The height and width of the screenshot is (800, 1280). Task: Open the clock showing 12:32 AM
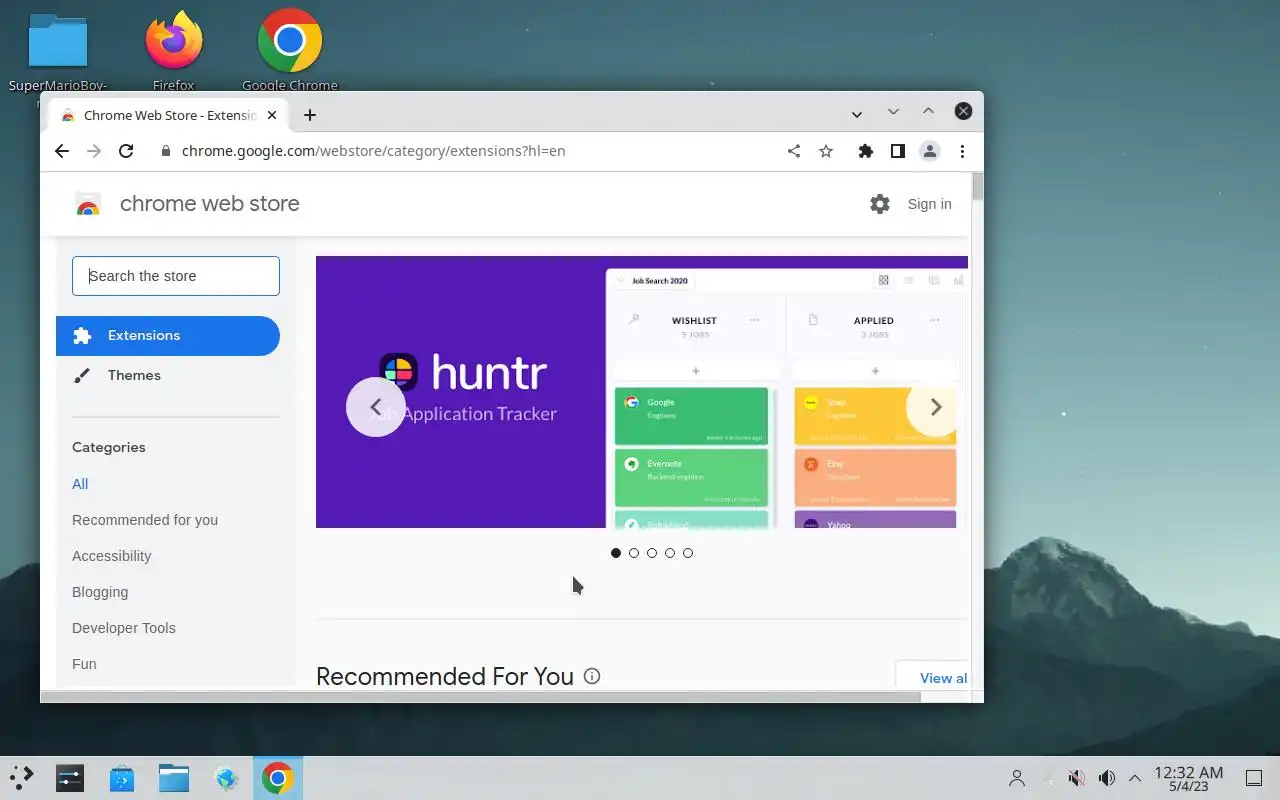click(x=1189, y=778)
